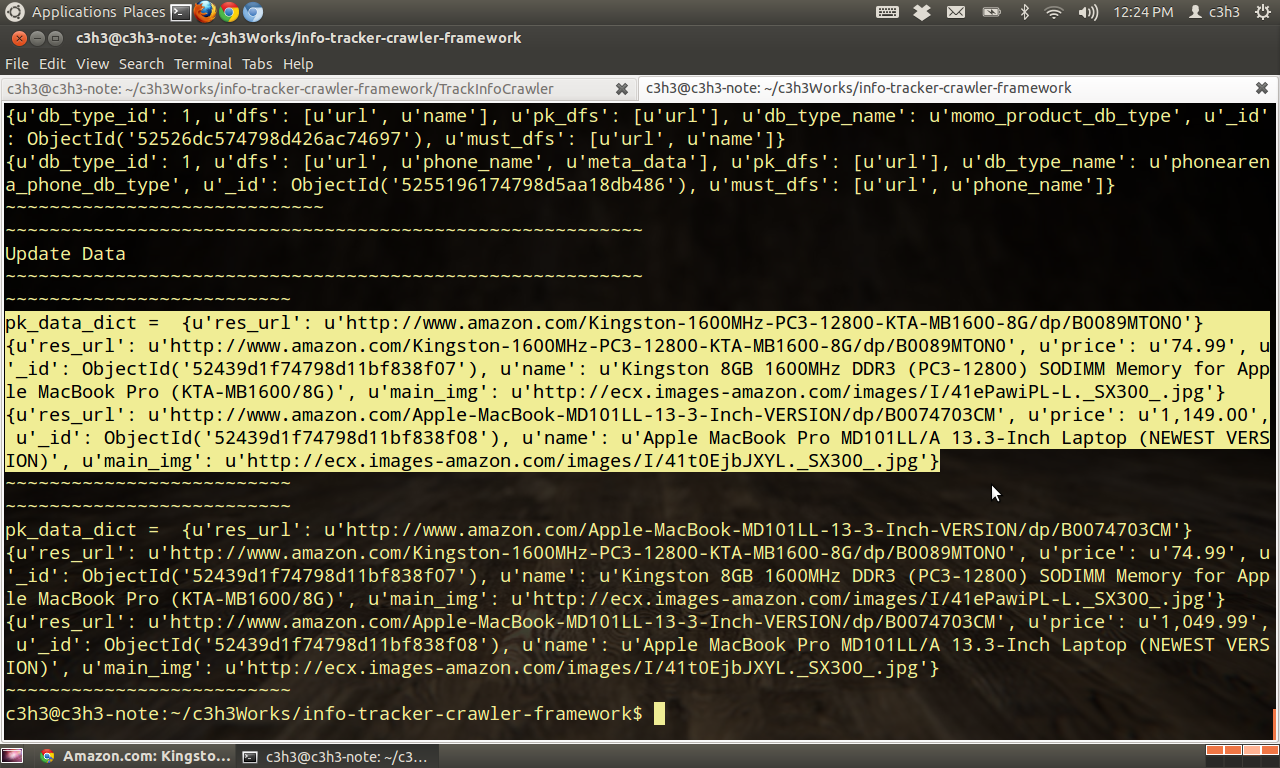The image size is (1280, 768).
Task: Open the 12:24 PM clock calendar
Action: [1143, 12]
